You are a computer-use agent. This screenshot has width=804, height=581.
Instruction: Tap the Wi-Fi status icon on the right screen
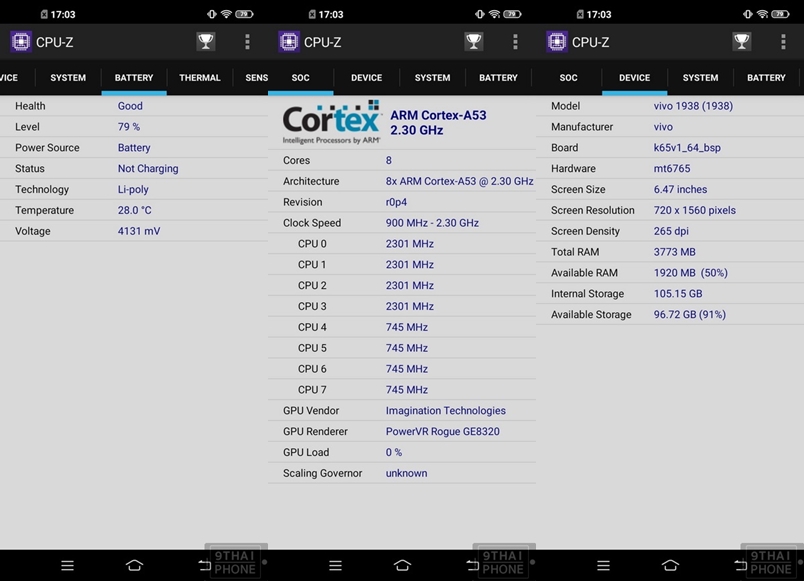[x=762, y=14]
